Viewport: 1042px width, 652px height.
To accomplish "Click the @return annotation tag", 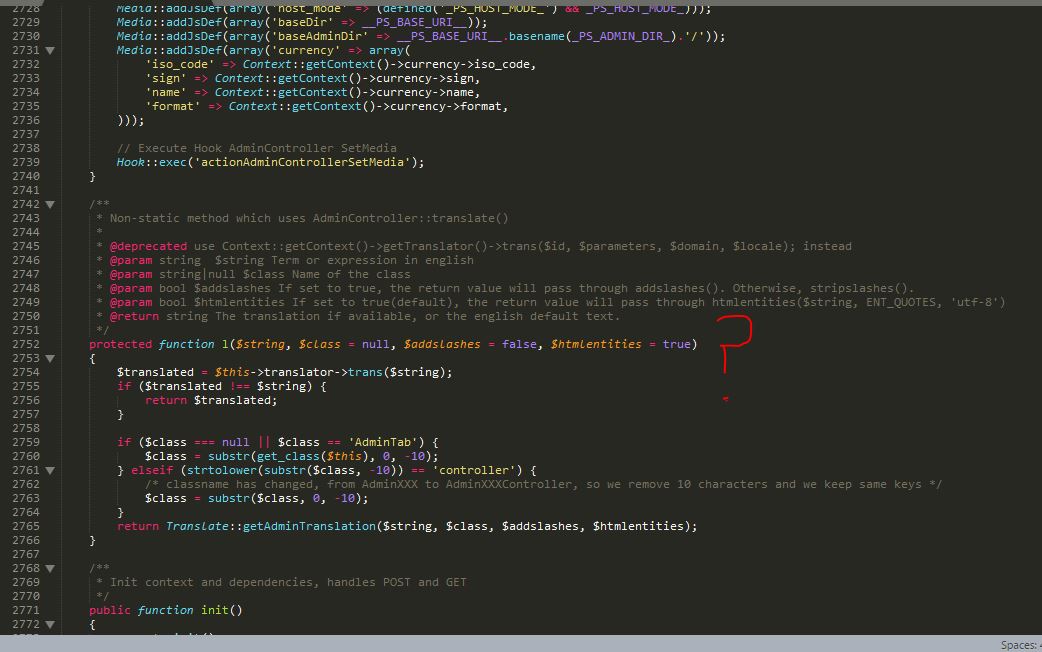I will pos(134,316).
